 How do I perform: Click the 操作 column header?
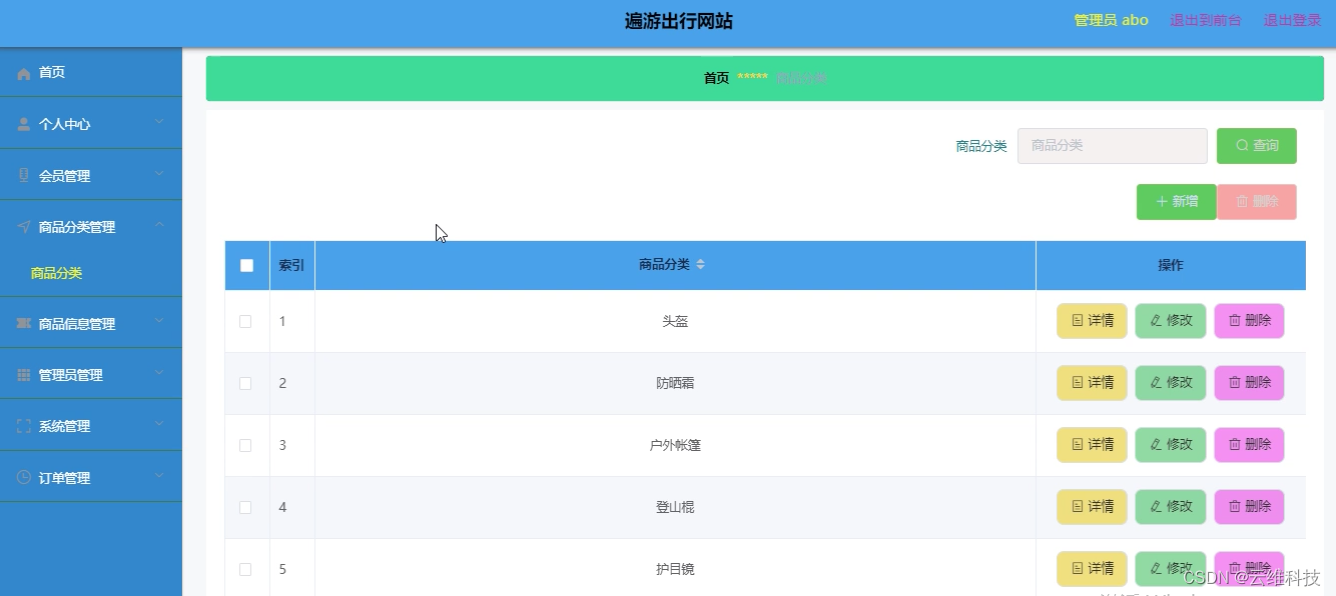1171,266
